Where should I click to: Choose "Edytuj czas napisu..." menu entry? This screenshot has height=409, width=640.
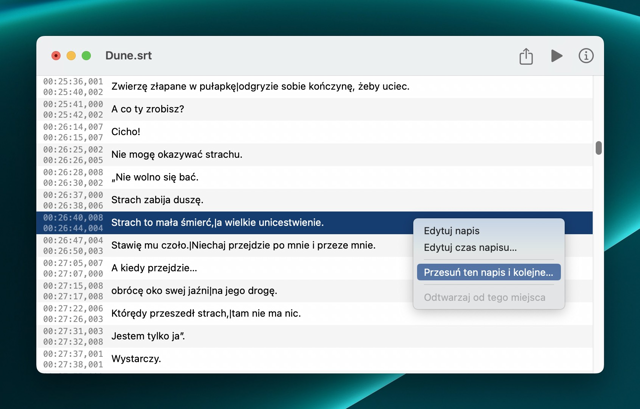pos(470,247)
